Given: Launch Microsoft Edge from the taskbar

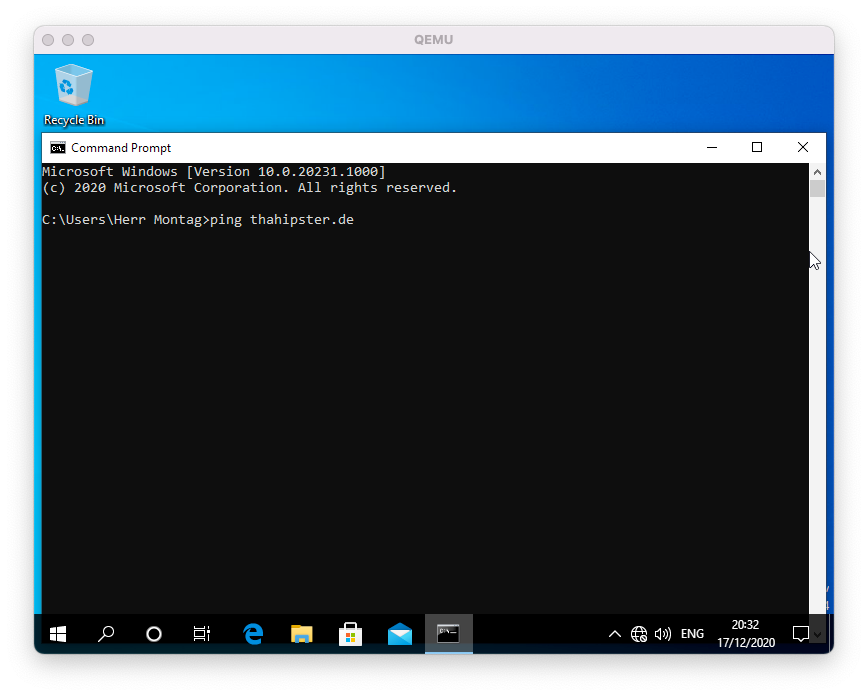Looking at the screenshot, I should [x=253, y=634].
